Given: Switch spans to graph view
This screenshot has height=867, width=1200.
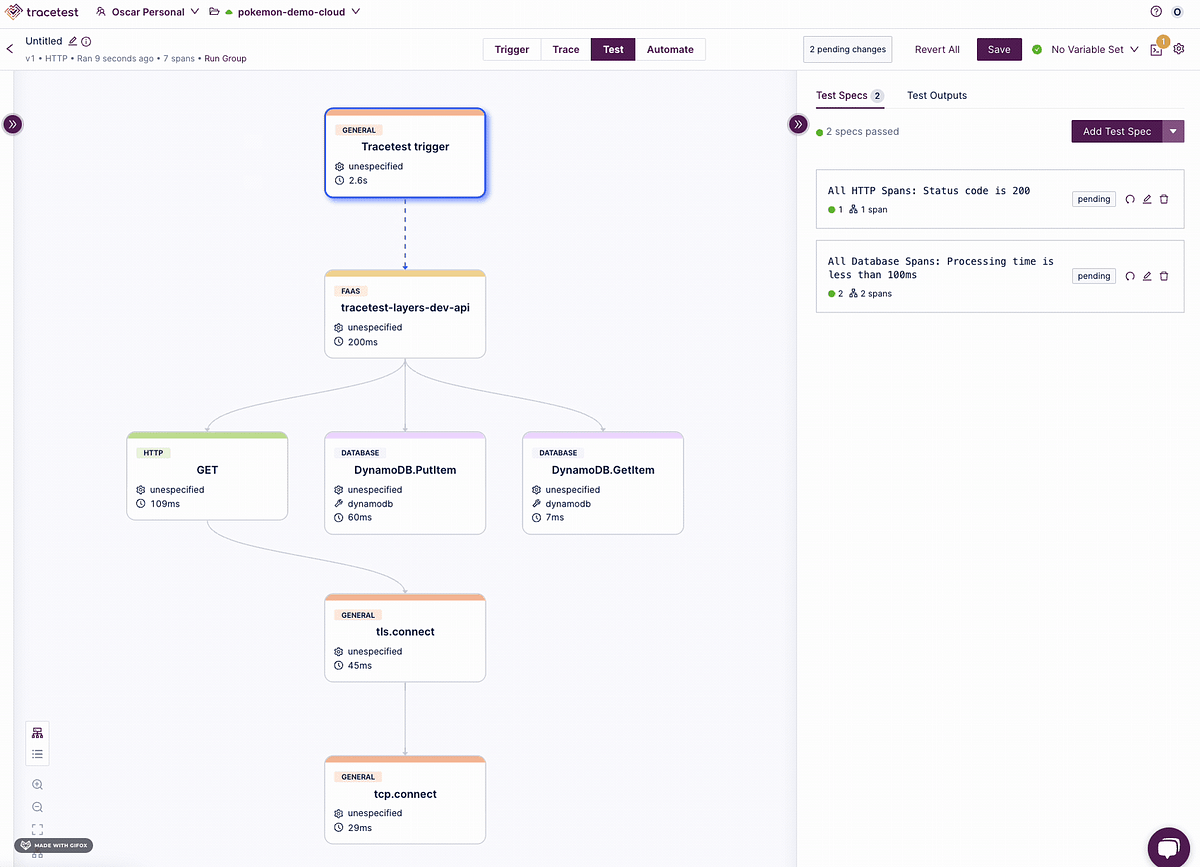Looking at the screenshot, I should (x=37, y=732).
